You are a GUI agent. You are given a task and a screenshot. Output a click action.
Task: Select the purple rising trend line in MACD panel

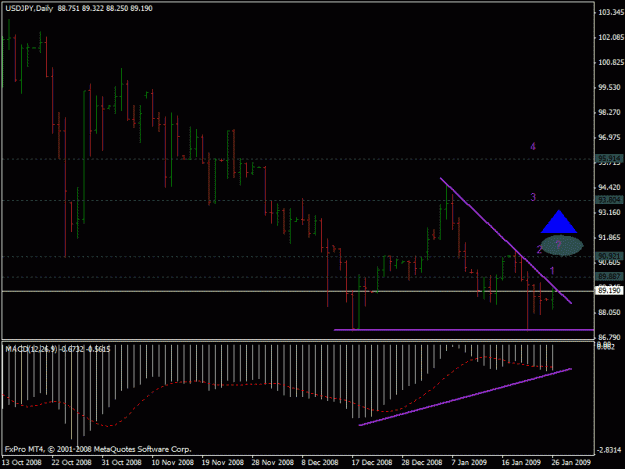[465, 397]
